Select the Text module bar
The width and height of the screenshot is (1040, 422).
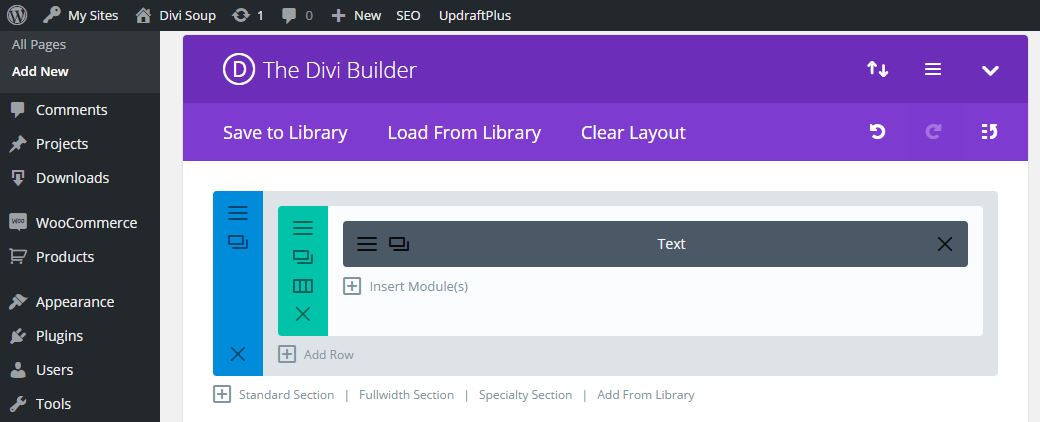(655, 244)
